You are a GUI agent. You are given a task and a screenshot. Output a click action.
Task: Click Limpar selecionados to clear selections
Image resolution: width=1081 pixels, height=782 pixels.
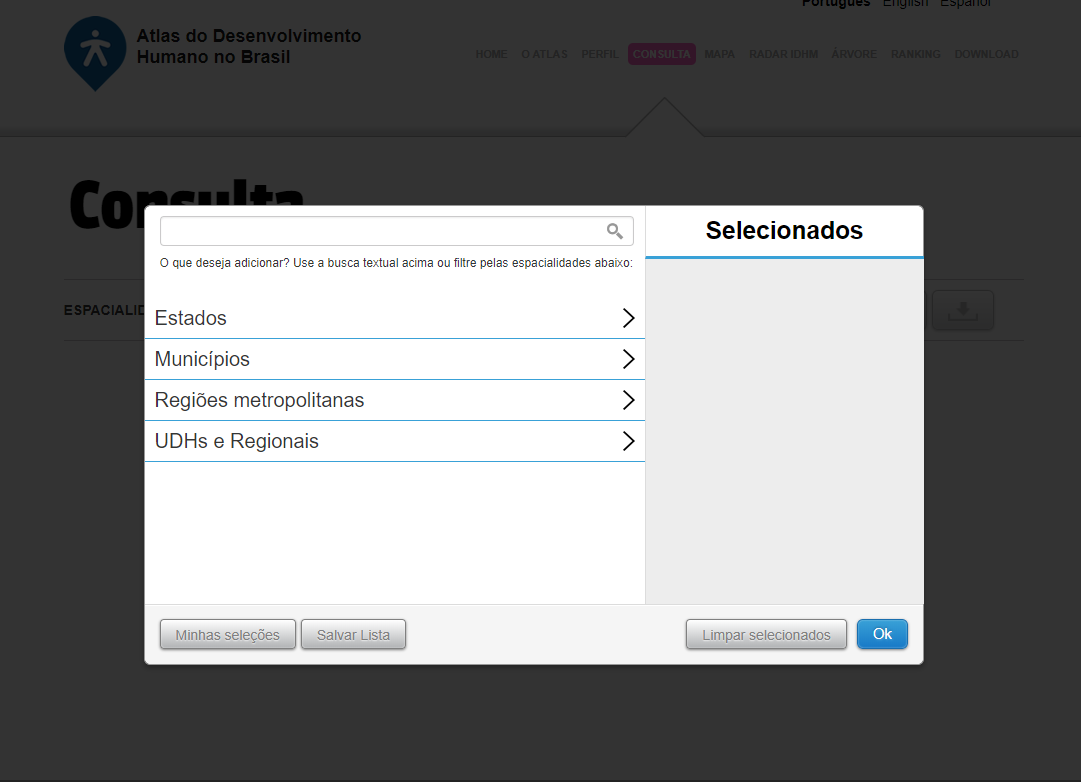[766, 635]
